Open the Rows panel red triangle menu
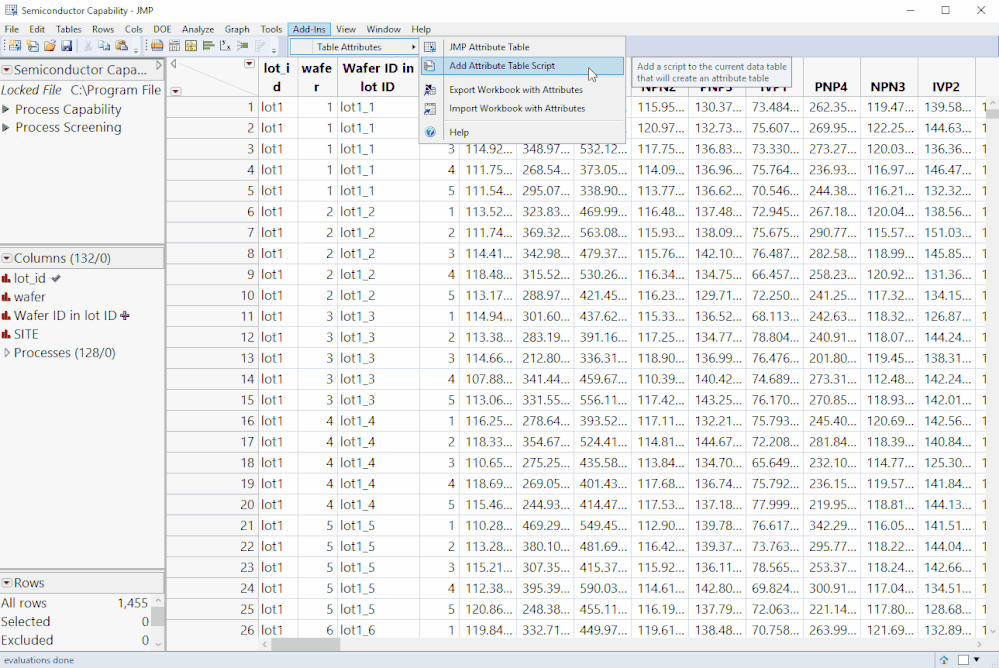The image size is (999, 668). (6, 583)
